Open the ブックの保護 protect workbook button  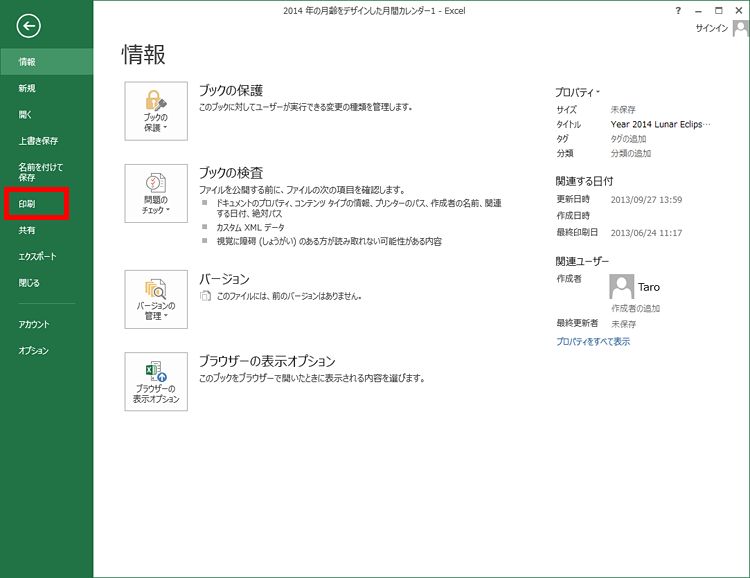click(156, 111)
